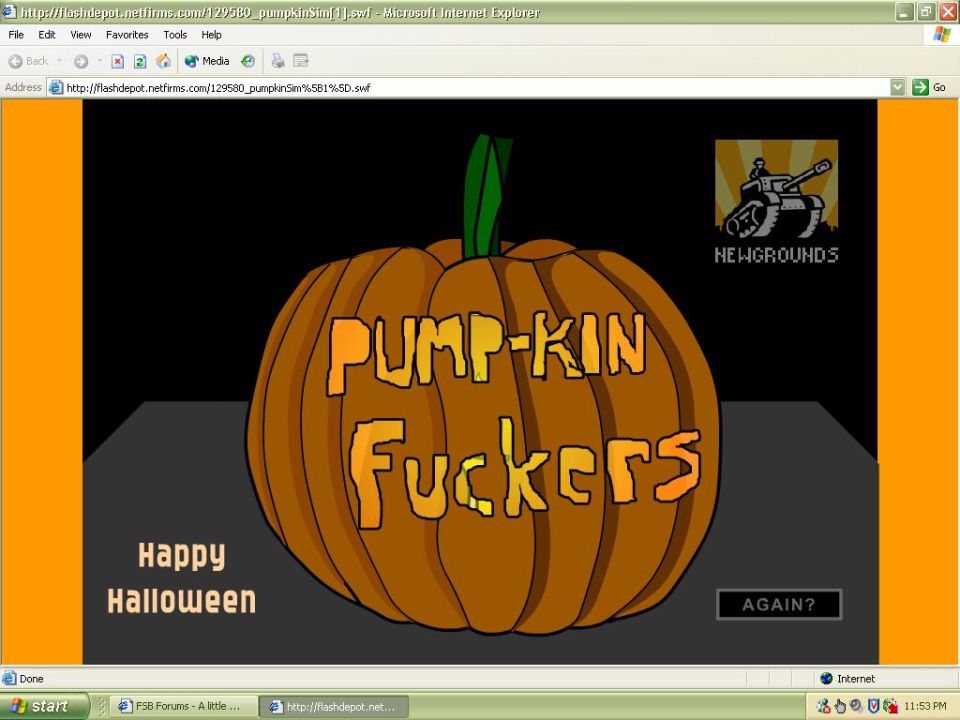Click the IE icon in title bar

9,12
